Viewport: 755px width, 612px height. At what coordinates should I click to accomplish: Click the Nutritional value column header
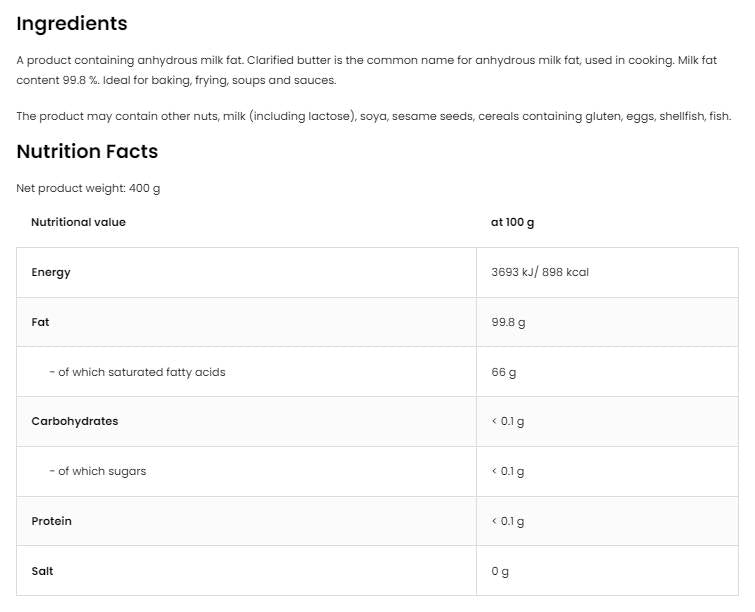[78, 222]
